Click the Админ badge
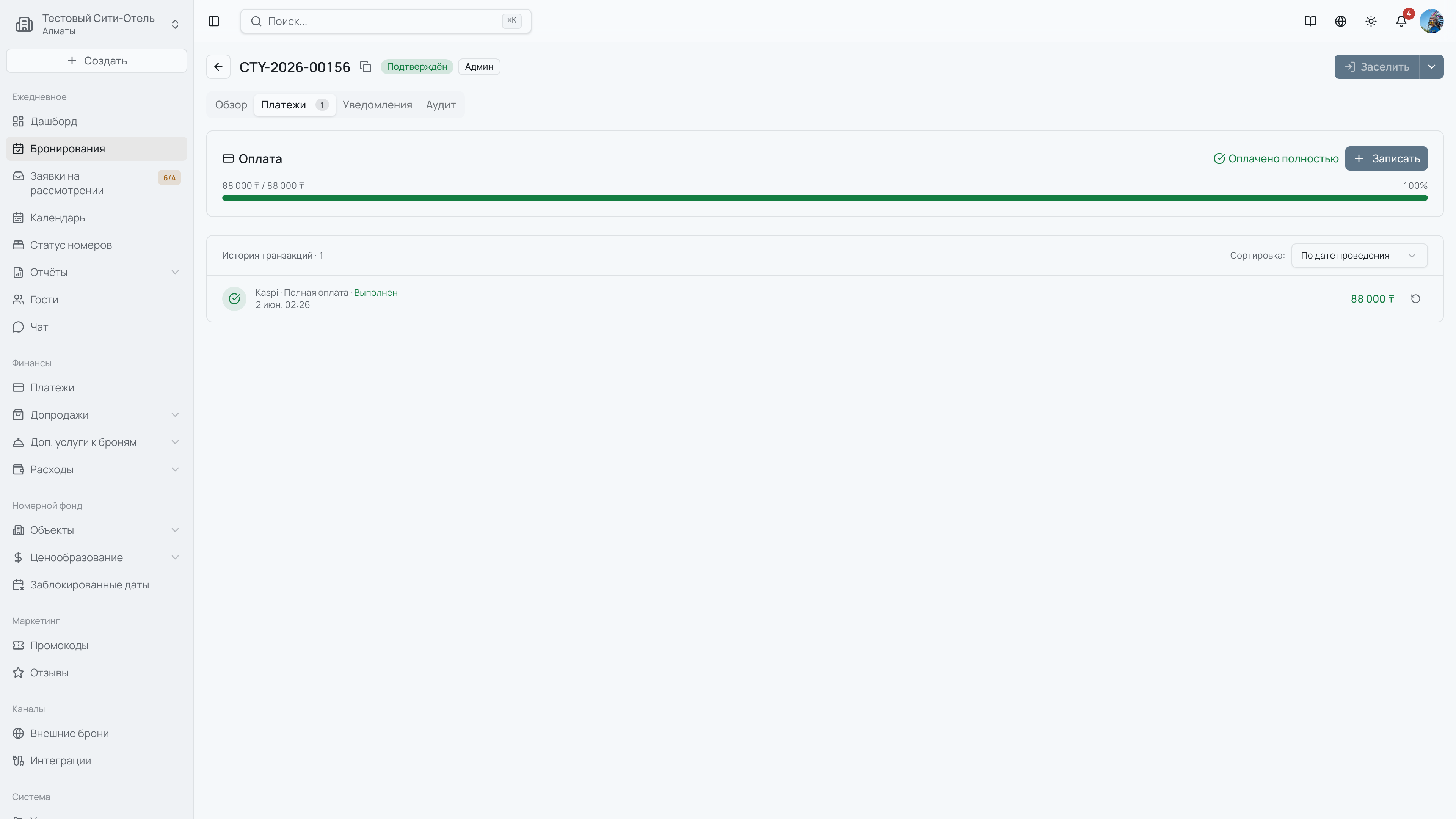 479,67
